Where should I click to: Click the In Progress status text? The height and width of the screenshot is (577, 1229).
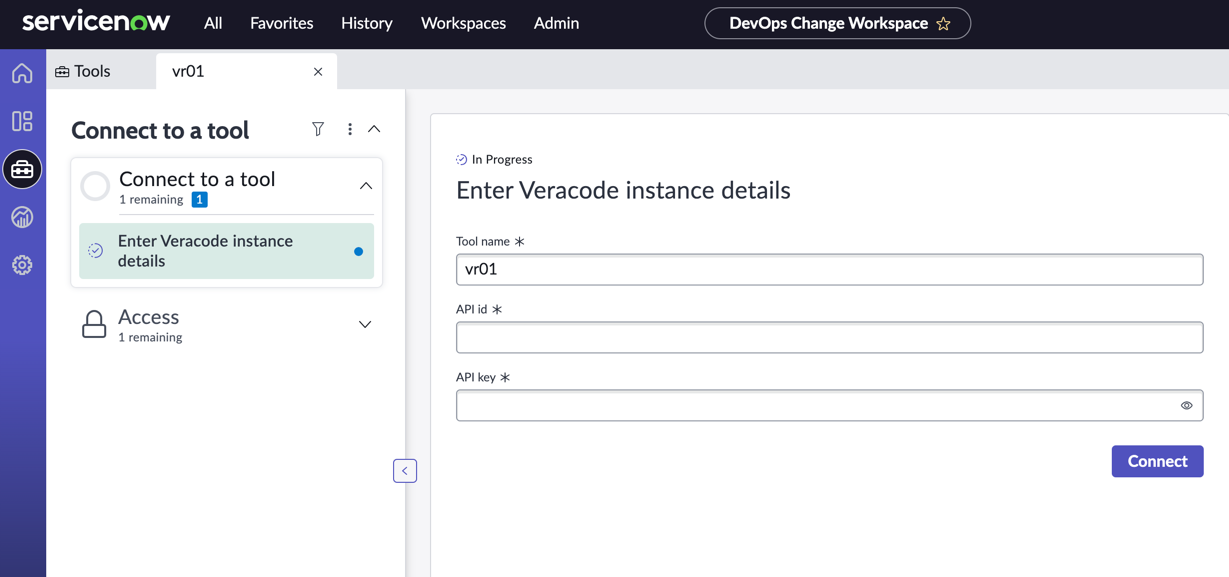coord(502,159)
